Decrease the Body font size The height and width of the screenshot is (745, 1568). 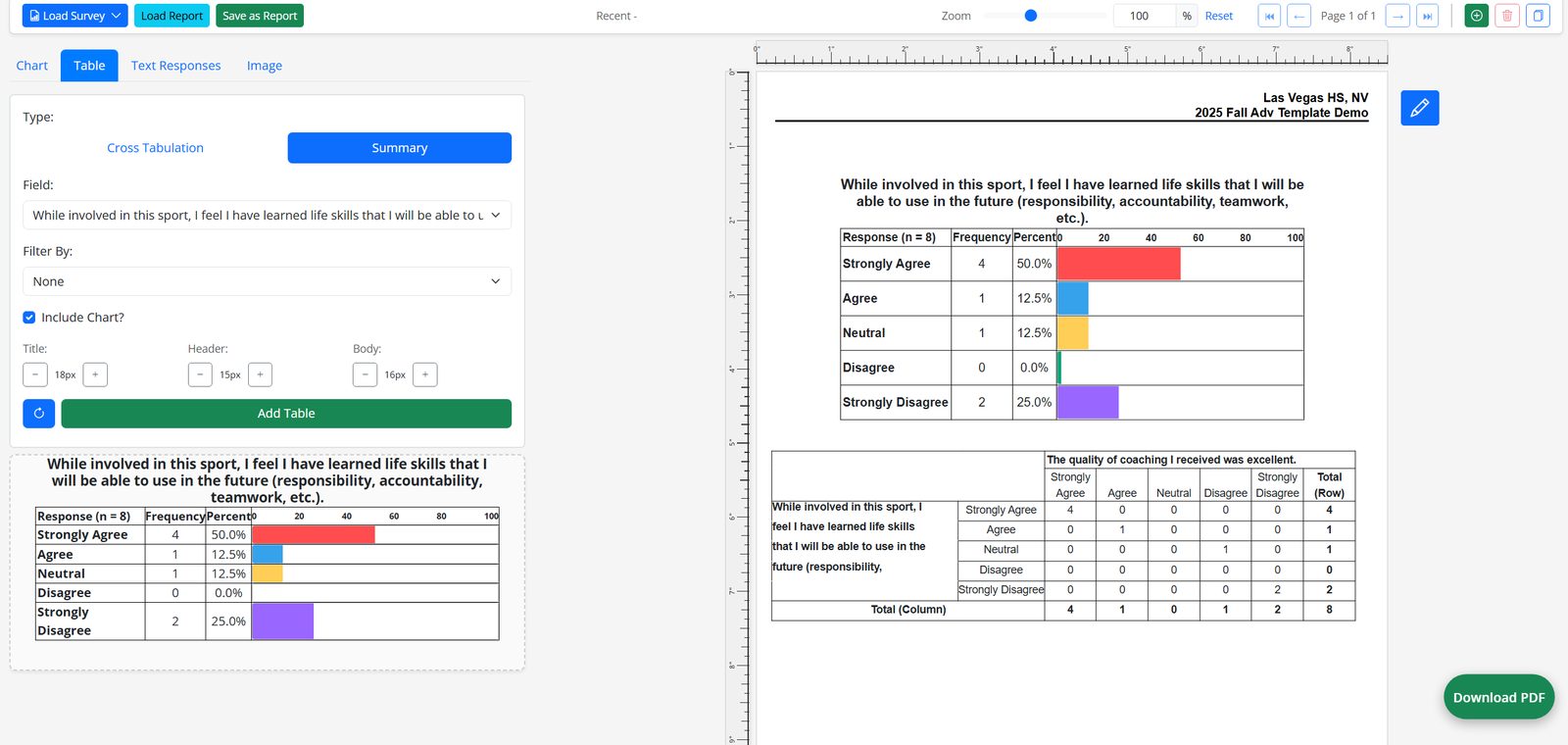coord(365,374)
